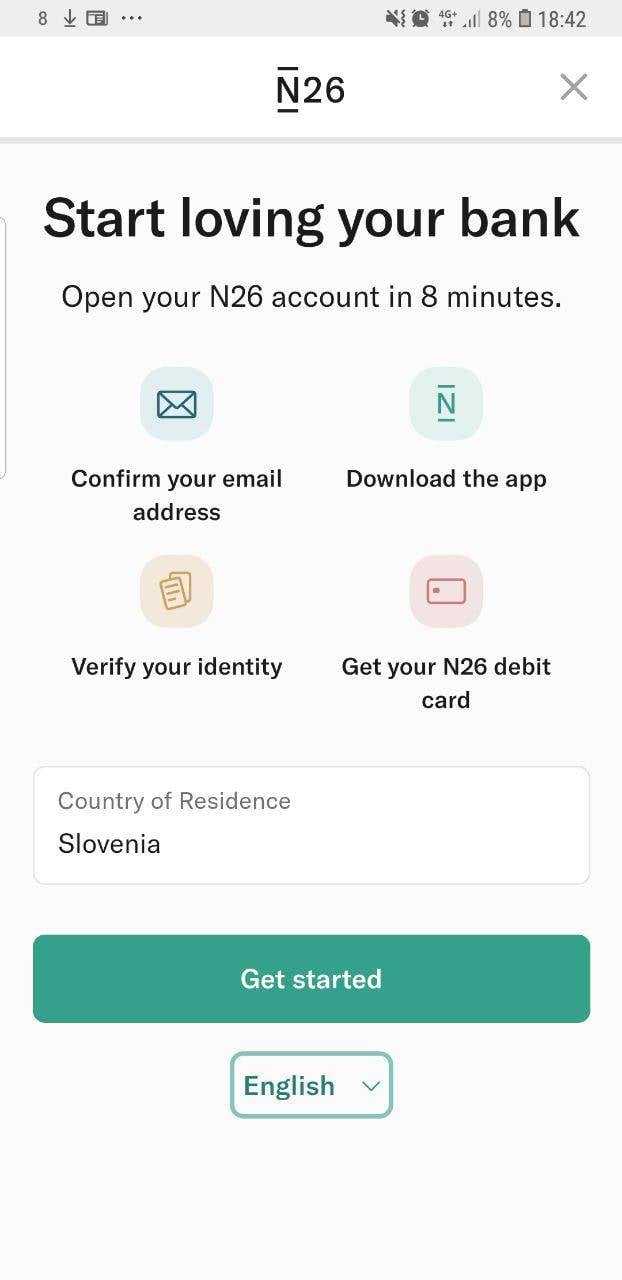The height and width of the screenshot is (1280, 622).
Task: Tap the three-dots notification overflow icon
Action: pos(131,18)
